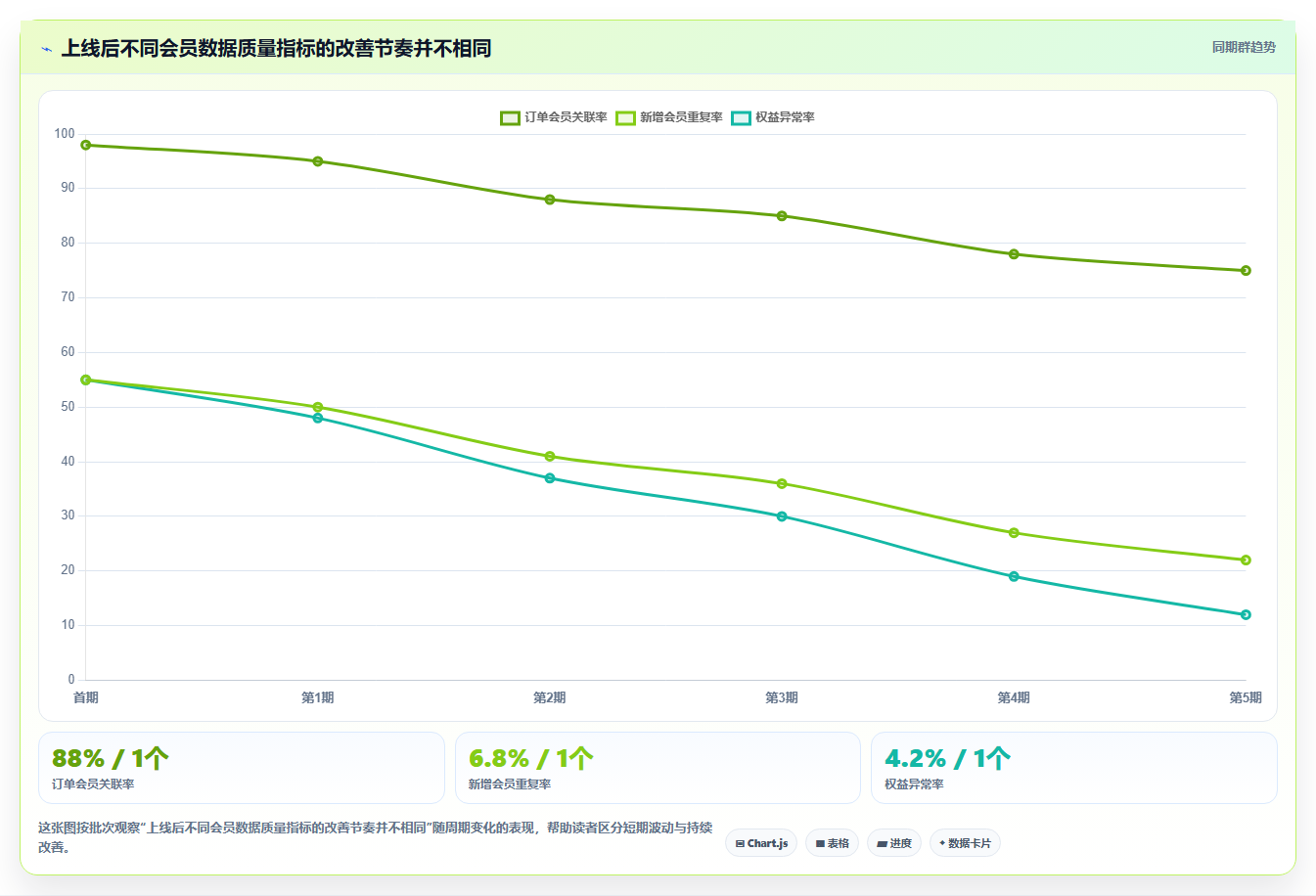This screenshot has width=1316, height=896.
Task: Select 权益异常率 data point at 第1期
Action: (x=318, y=418)
